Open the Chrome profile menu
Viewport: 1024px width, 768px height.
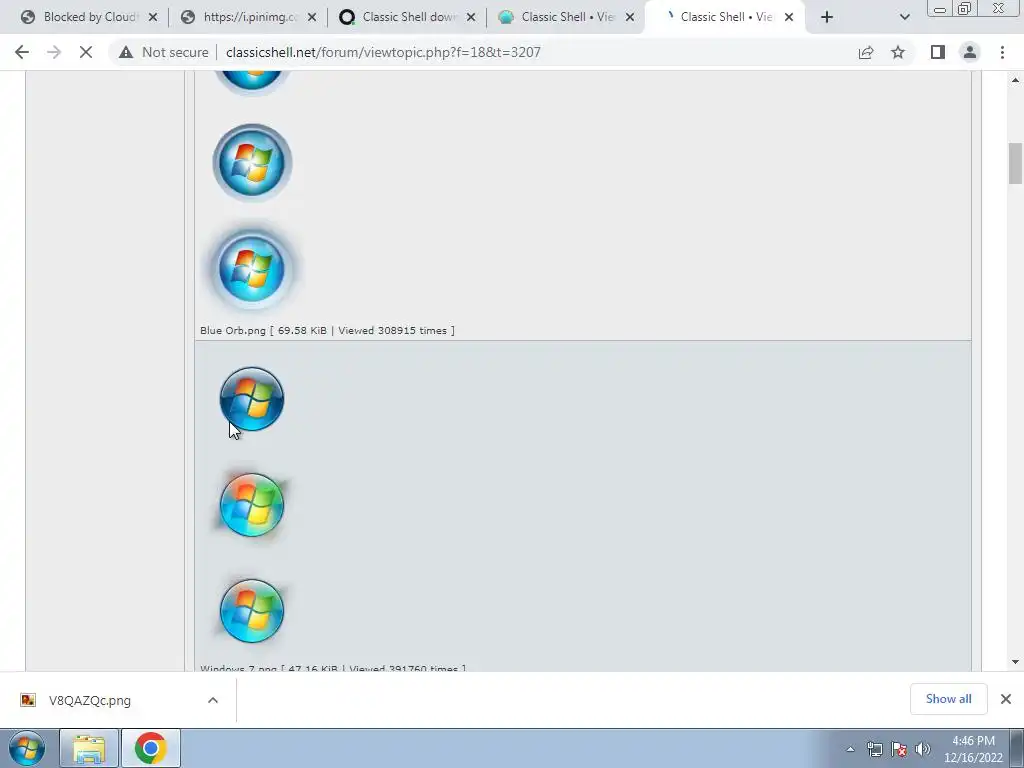(970, 52)
